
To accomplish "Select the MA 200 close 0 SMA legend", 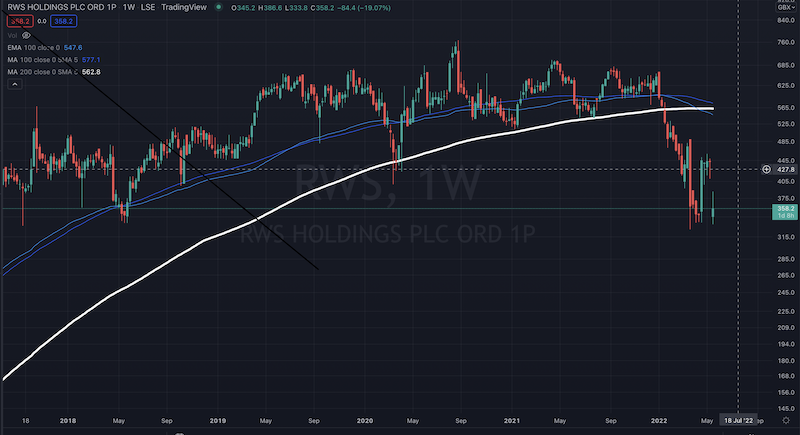I will (x=43, y=72).
